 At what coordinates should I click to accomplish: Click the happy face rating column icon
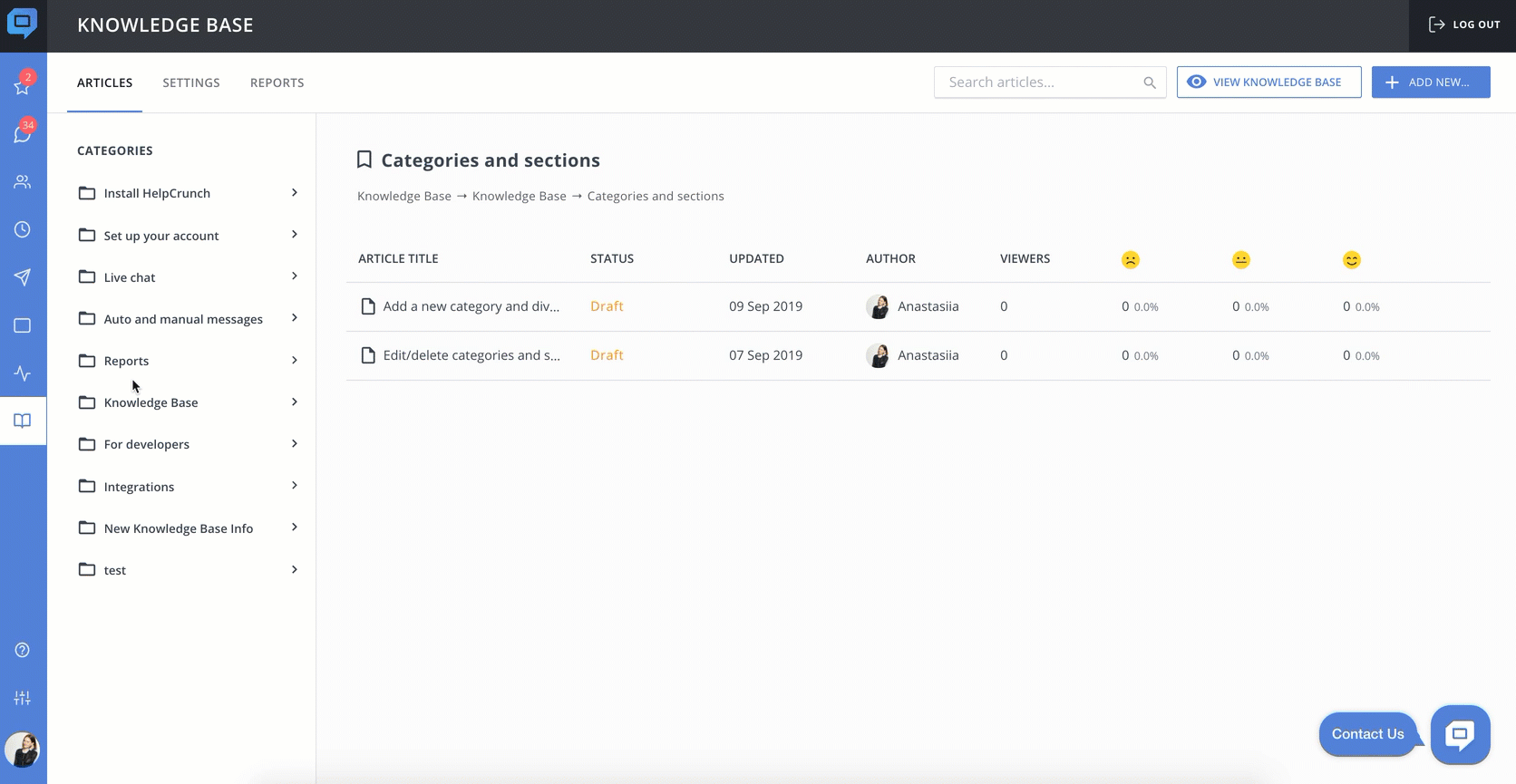click(x=1352, y=260)
